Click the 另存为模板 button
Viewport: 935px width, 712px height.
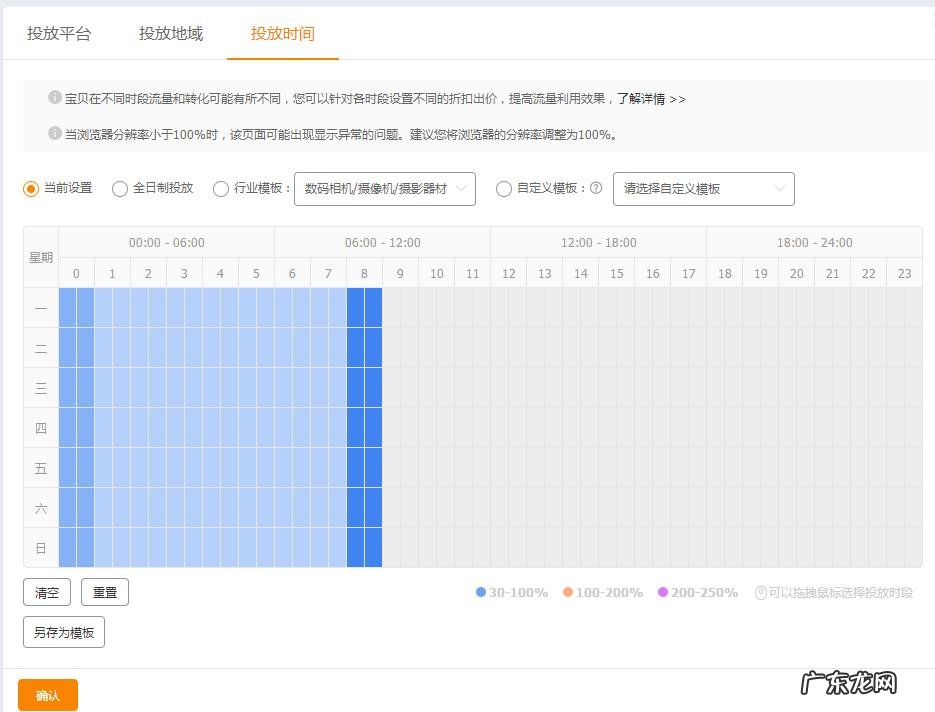tap(63, 631)
